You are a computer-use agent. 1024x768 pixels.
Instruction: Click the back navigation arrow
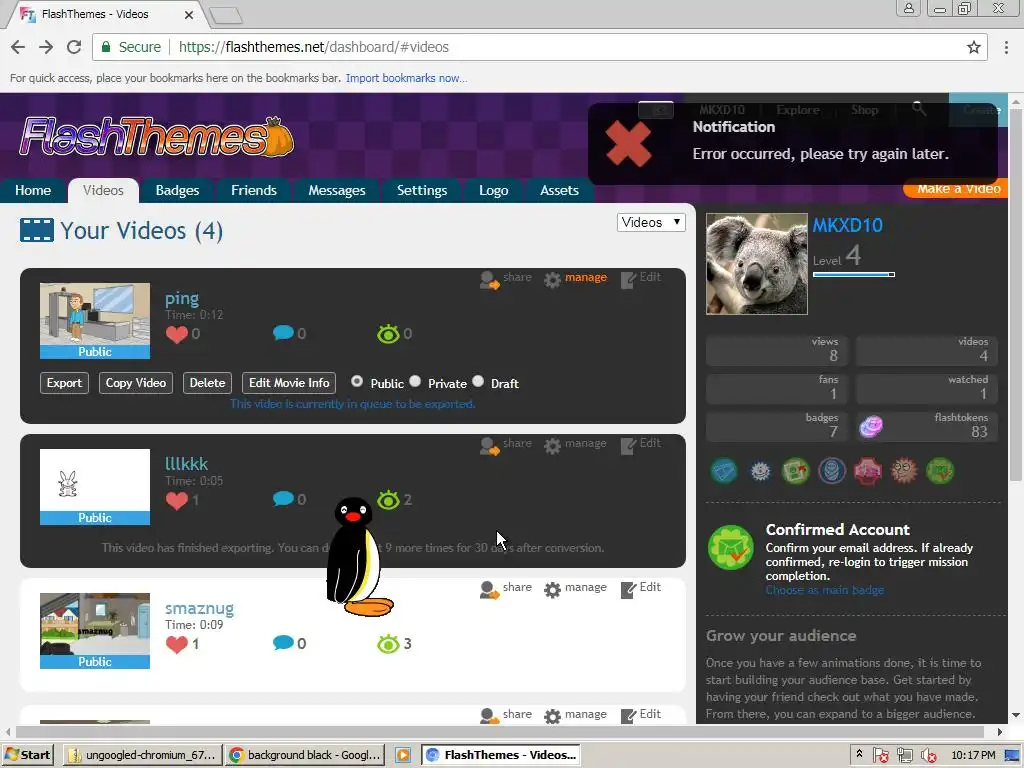pyautogui.click(x=18, y=47)
